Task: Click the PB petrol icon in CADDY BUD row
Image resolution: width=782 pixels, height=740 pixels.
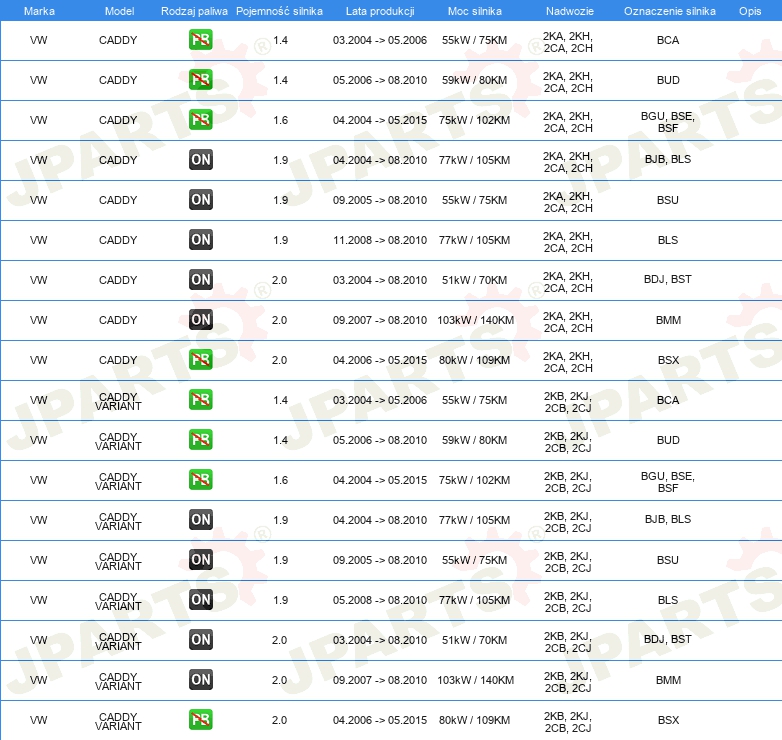Action: pos(200,80)
